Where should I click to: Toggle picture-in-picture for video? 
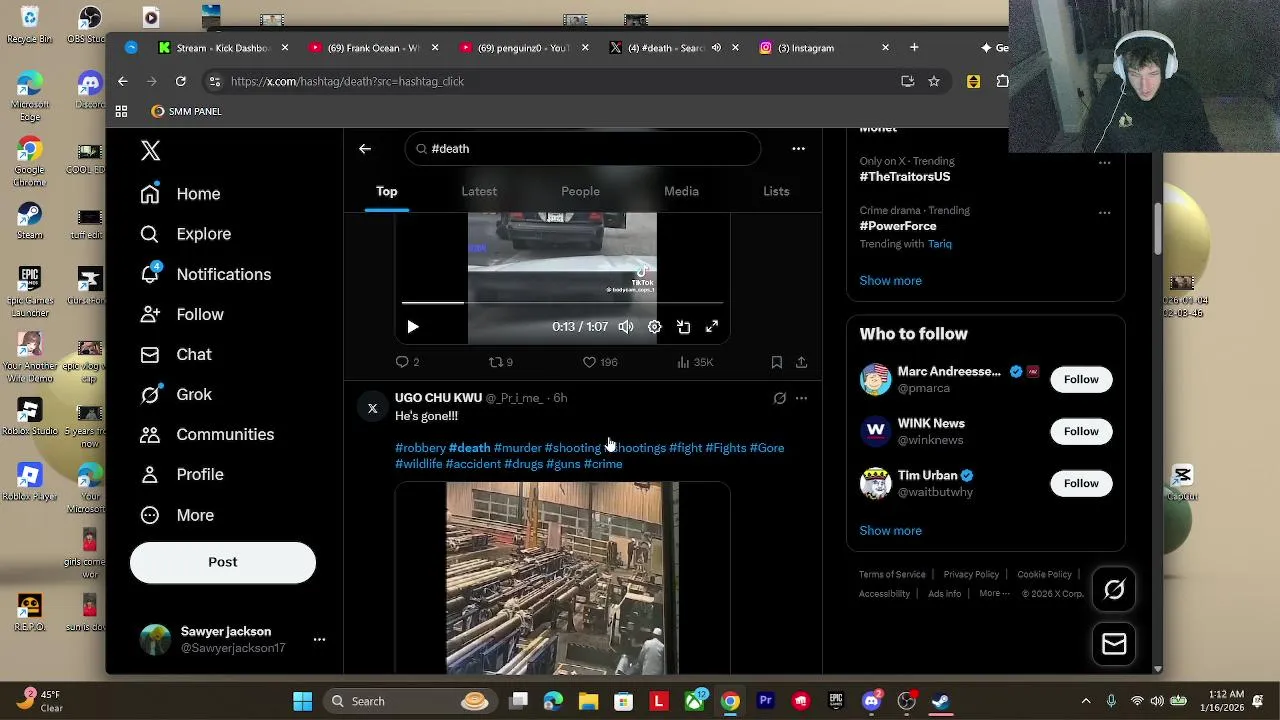(x=683, y=327)
